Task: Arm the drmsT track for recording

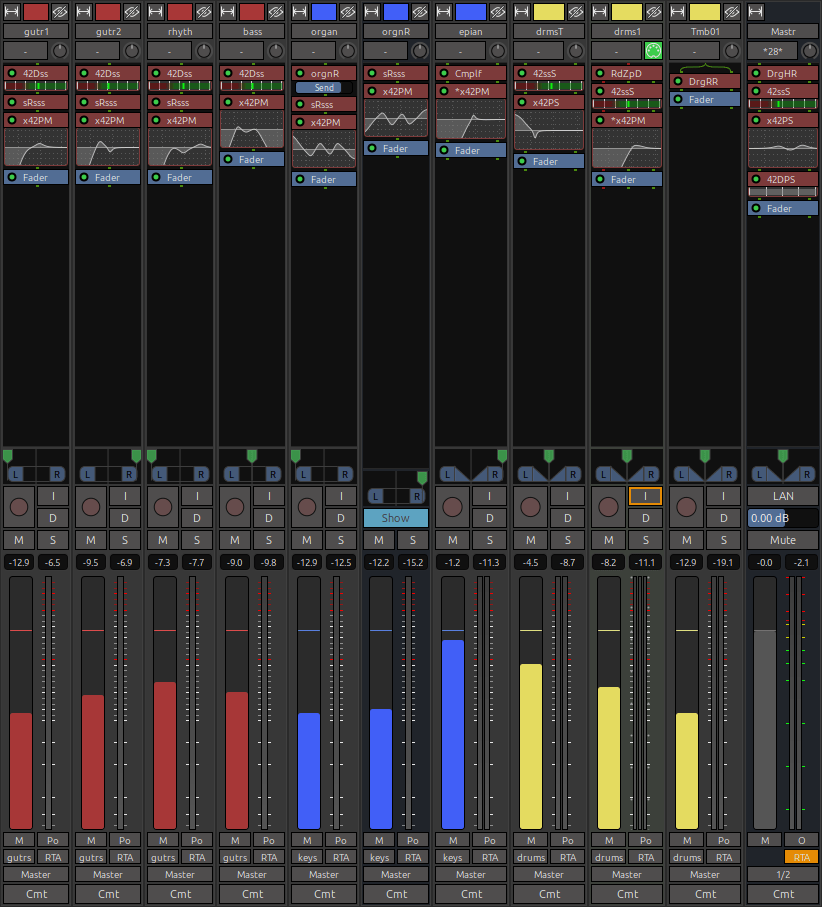Action: 529,506
